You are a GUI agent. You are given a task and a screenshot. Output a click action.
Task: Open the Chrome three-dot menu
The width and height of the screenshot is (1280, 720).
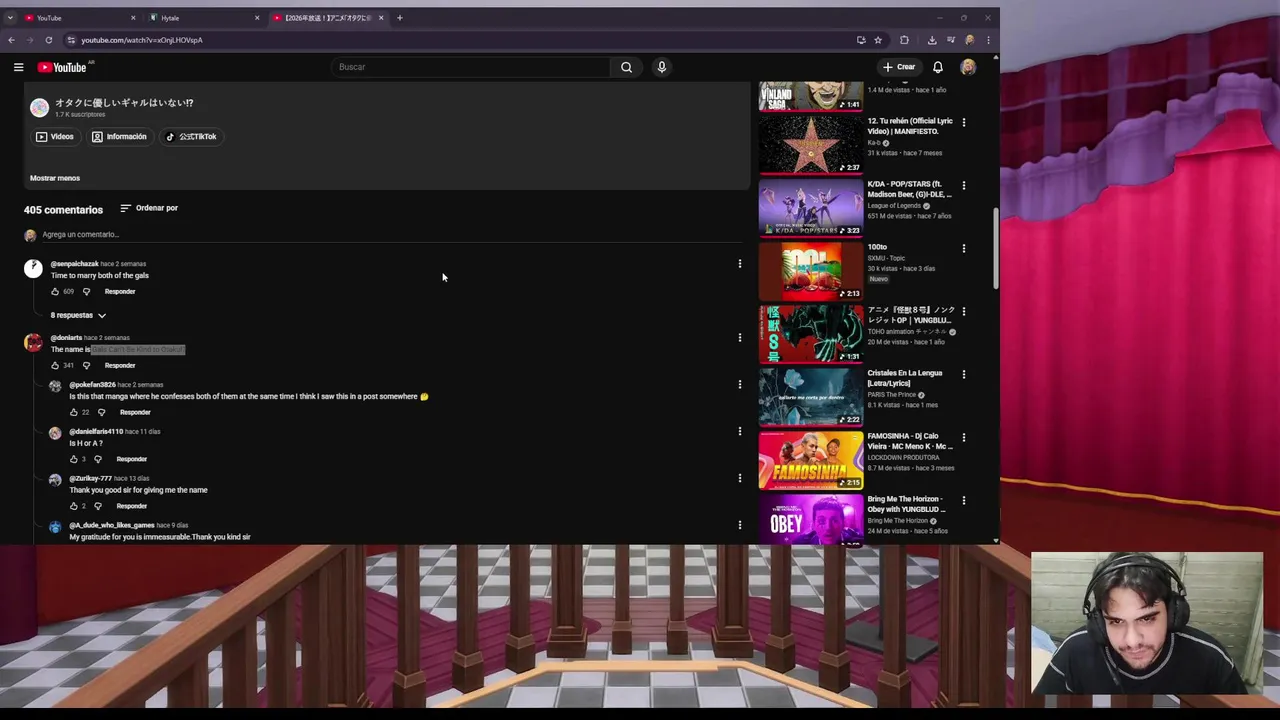(988, 40)
